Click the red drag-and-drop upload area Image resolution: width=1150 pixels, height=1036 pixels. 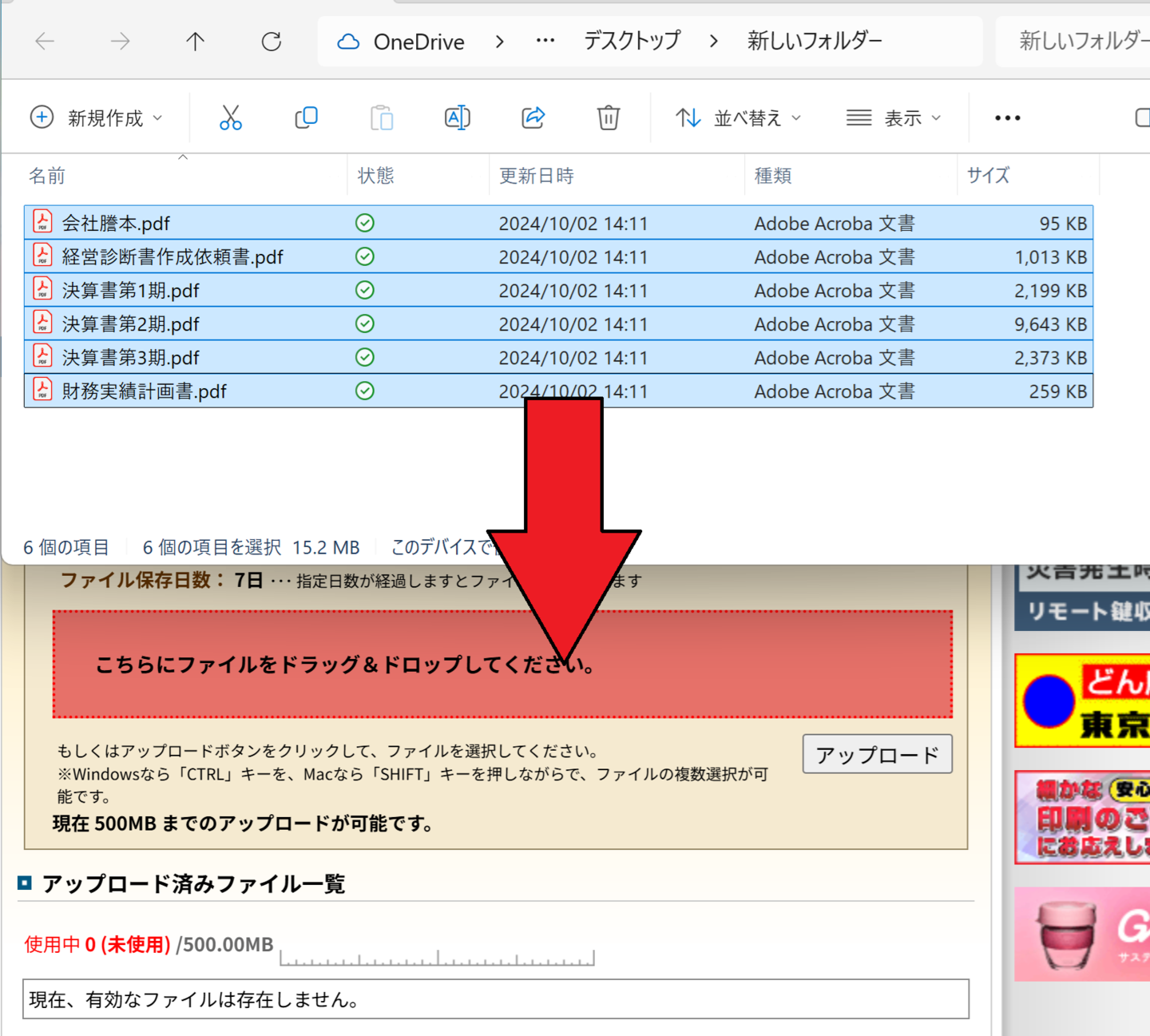319,665
